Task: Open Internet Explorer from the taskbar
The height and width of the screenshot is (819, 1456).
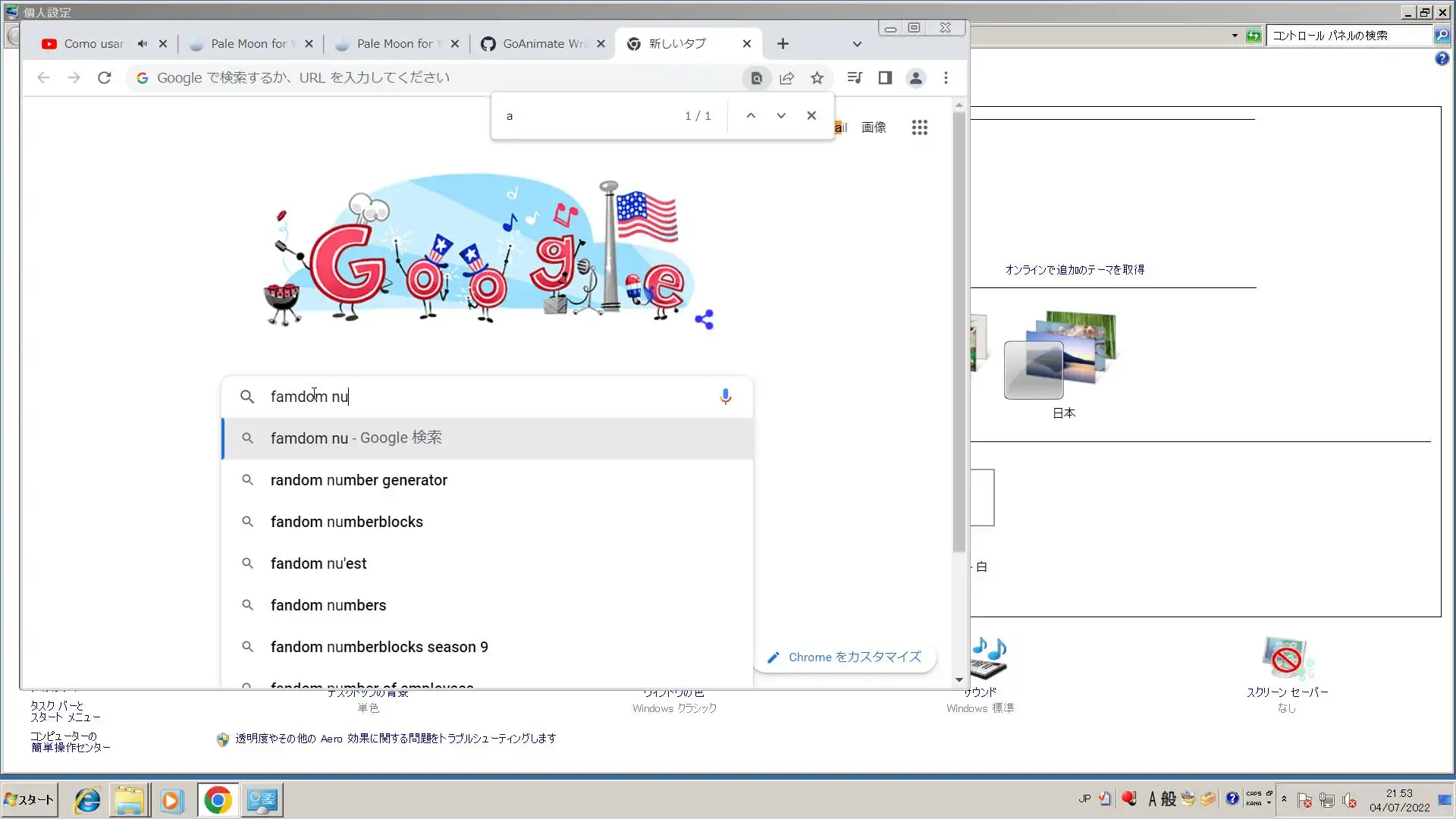Action: click(87, 800)
